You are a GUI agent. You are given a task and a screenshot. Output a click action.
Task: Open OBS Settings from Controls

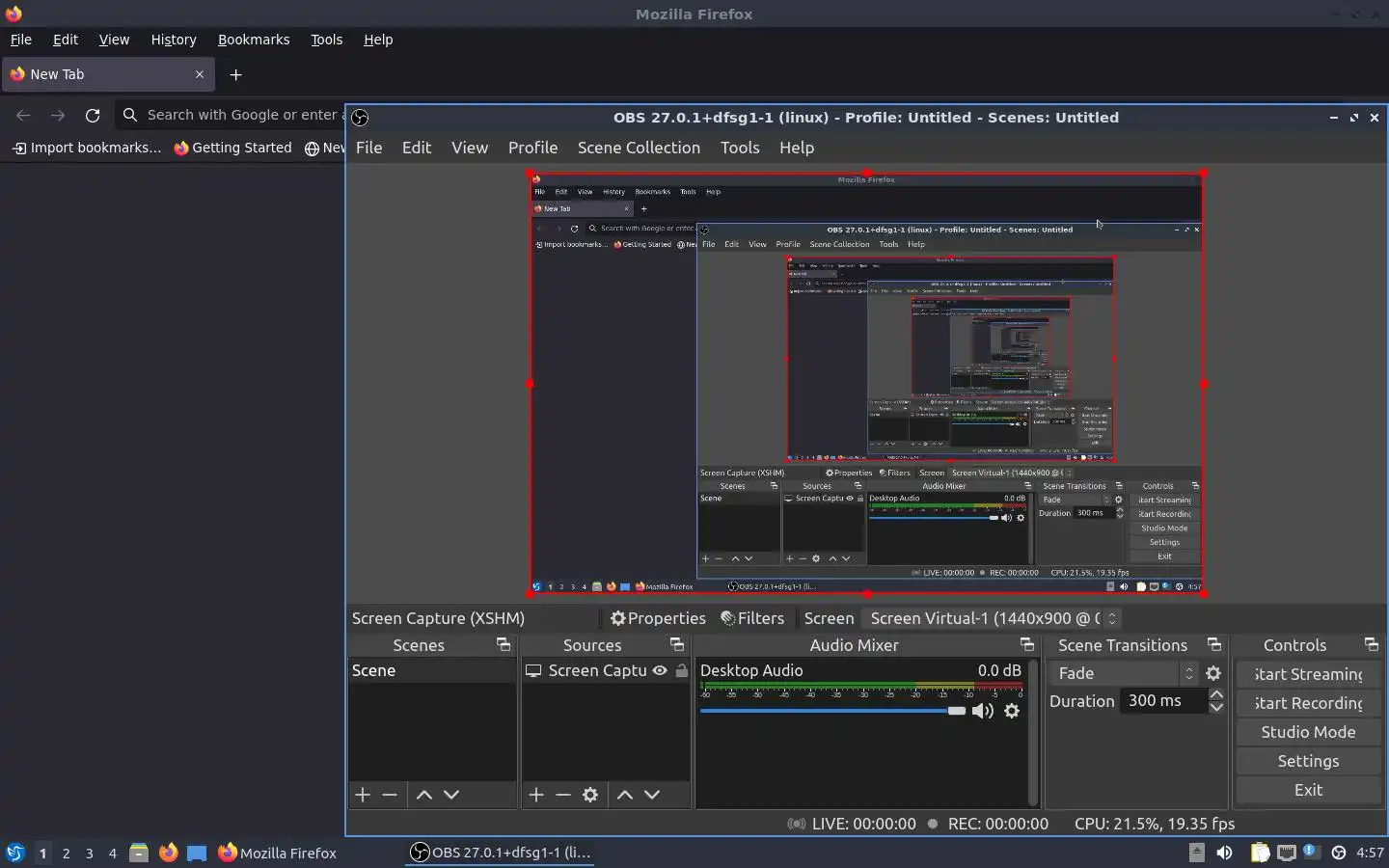[x=1308, y=761]
